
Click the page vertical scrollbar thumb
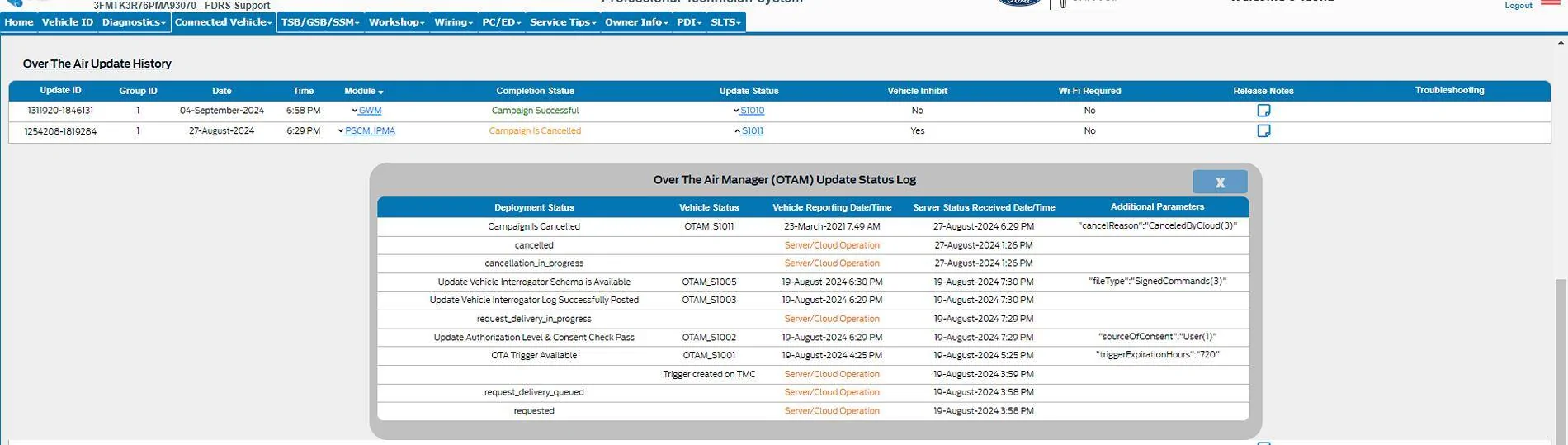[x=1561, y=360]
